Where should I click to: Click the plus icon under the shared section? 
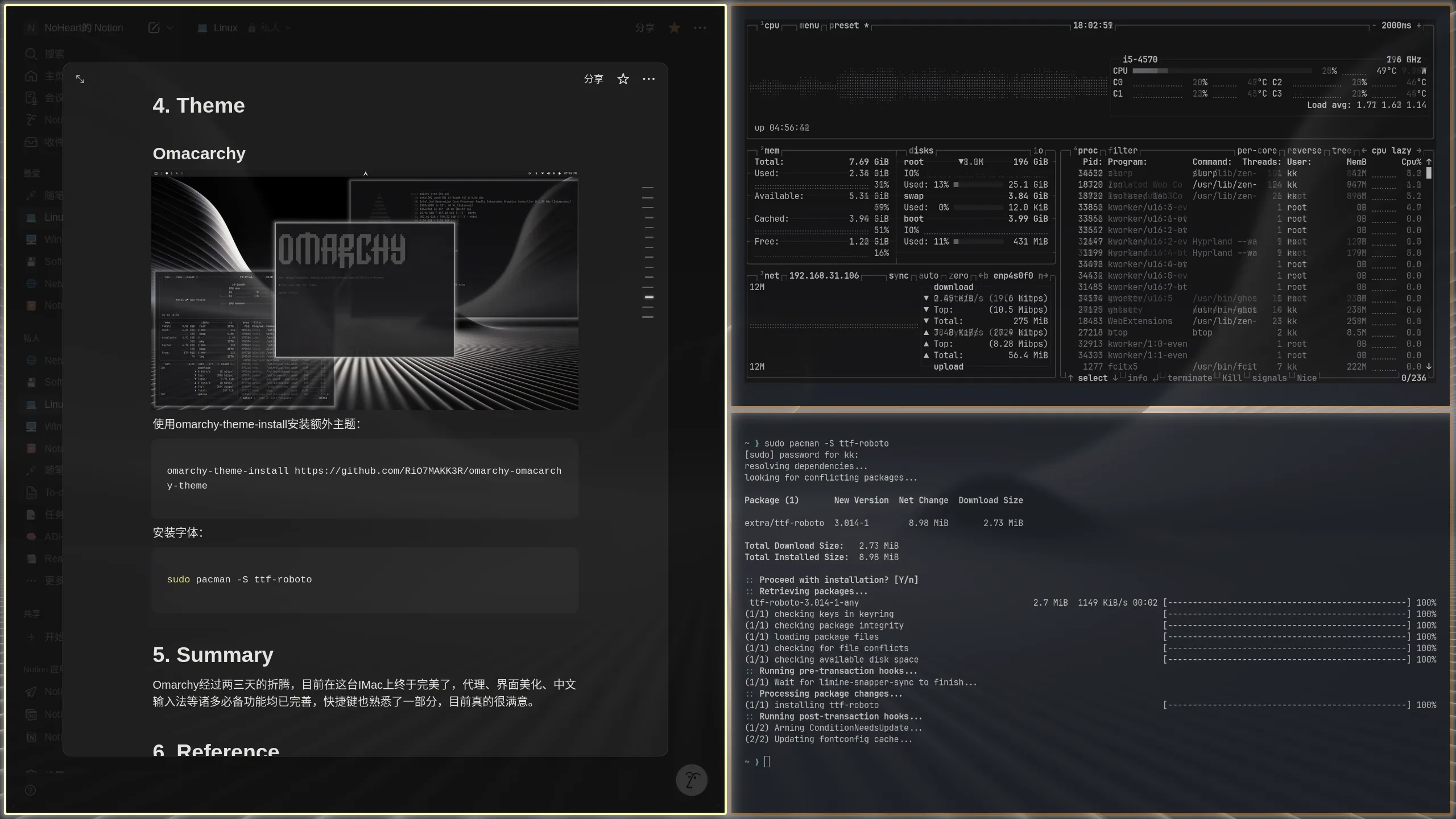pos(31,636)
